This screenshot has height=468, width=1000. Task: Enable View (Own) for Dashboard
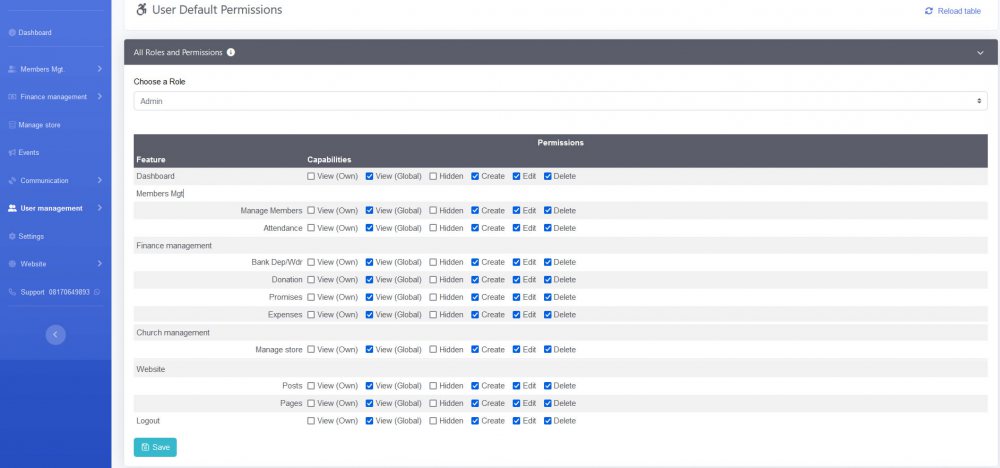click(x=311, y=176)
